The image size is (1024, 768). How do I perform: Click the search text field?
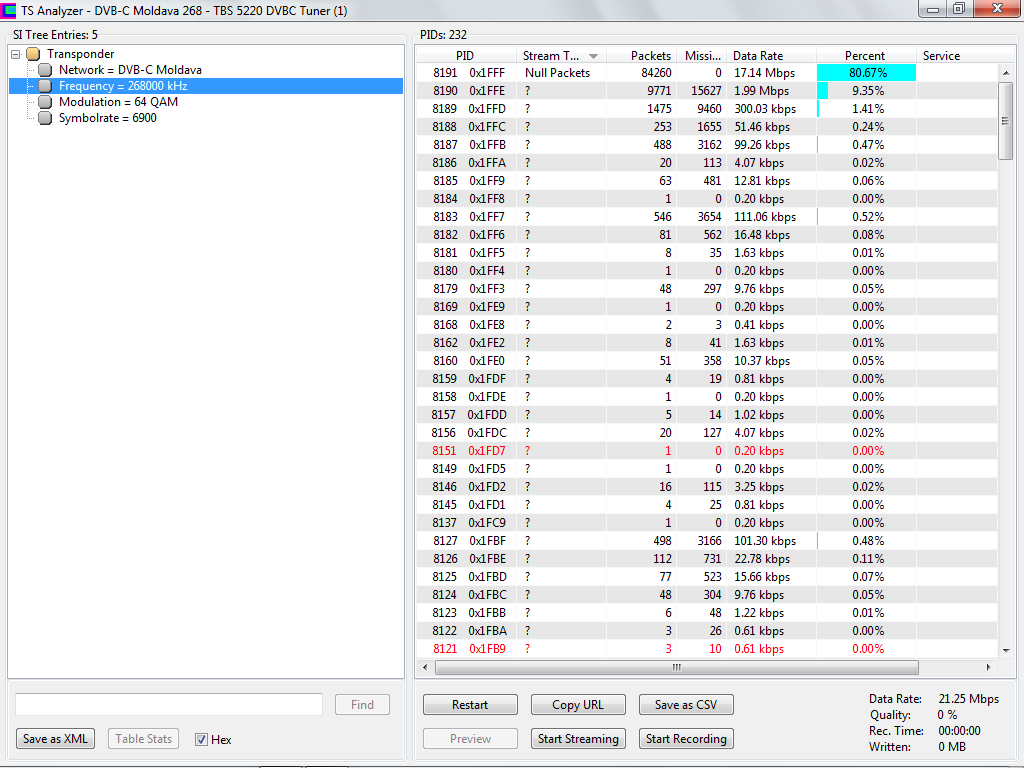coord(169,705)
